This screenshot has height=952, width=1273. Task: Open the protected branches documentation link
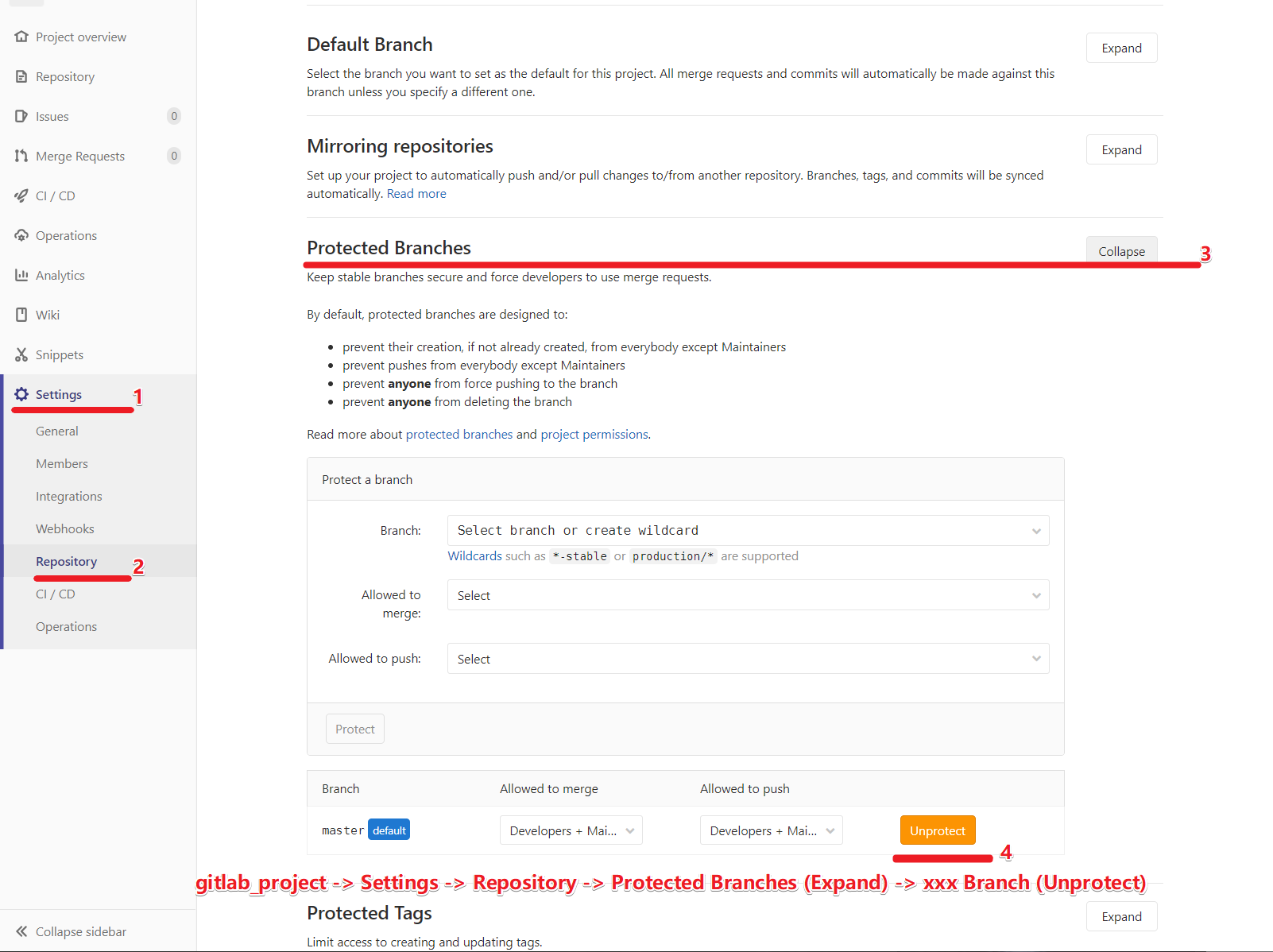459,434
